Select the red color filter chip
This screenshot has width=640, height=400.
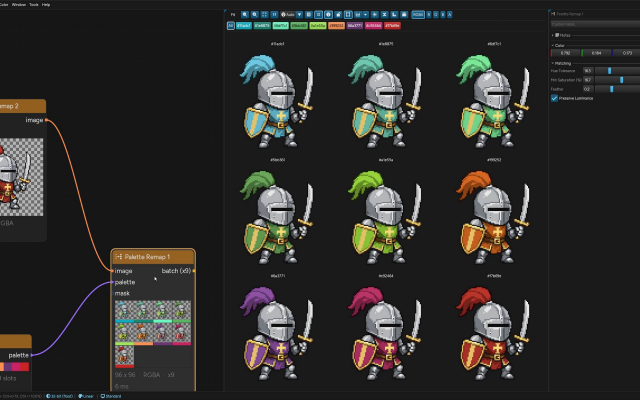coord(392,26)
